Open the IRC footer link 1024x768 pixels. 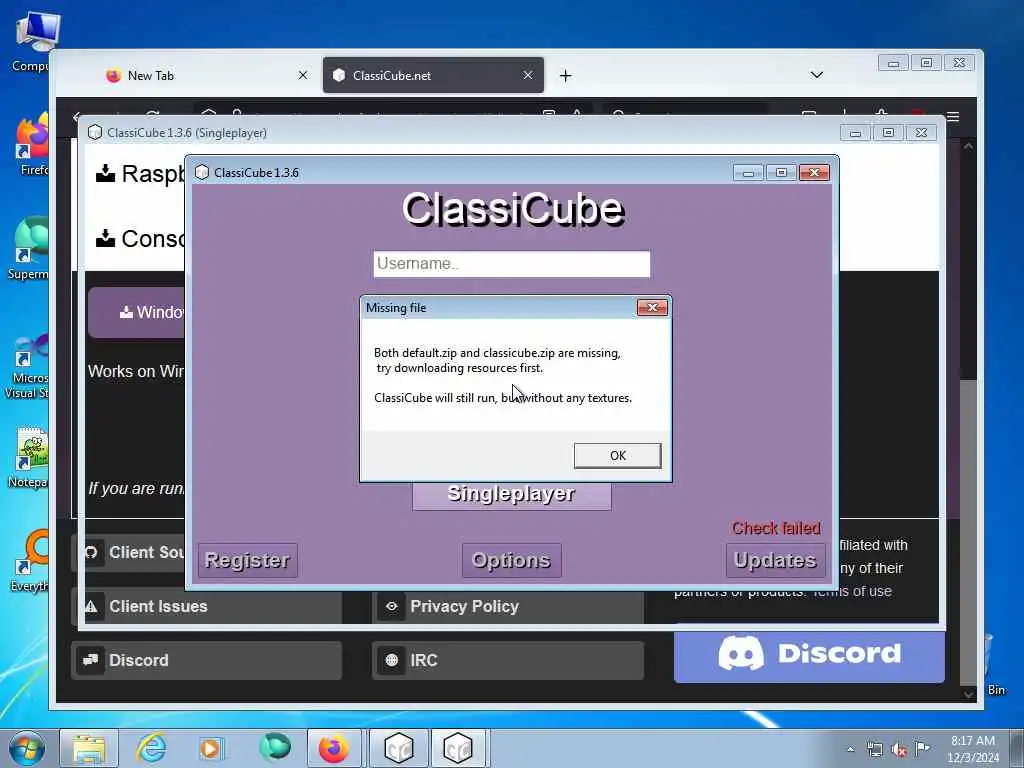tap(507, 660)
